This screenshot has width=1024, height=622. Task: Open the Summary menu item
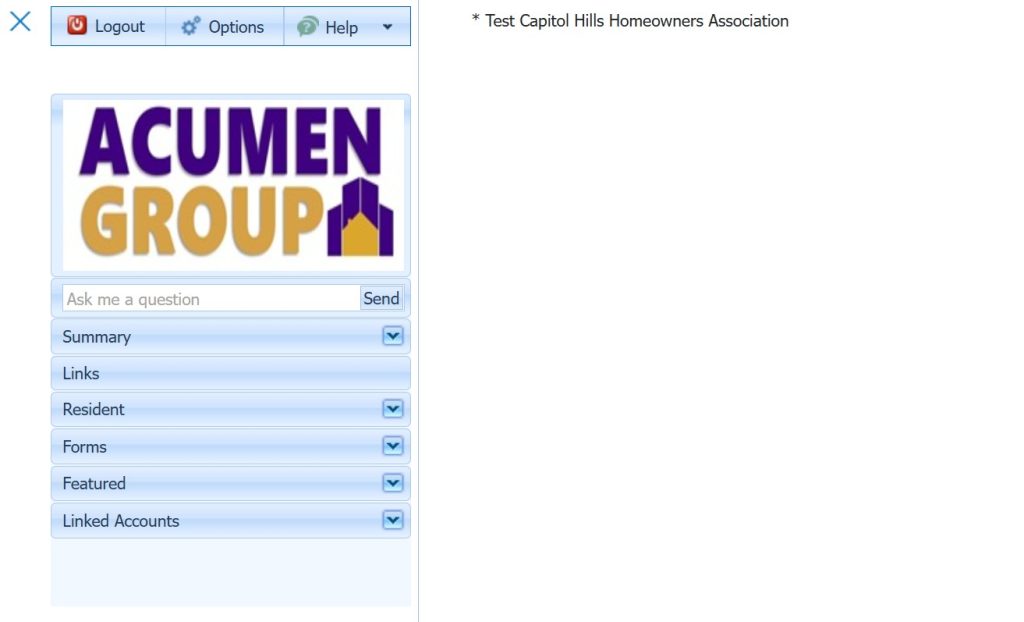231,336
